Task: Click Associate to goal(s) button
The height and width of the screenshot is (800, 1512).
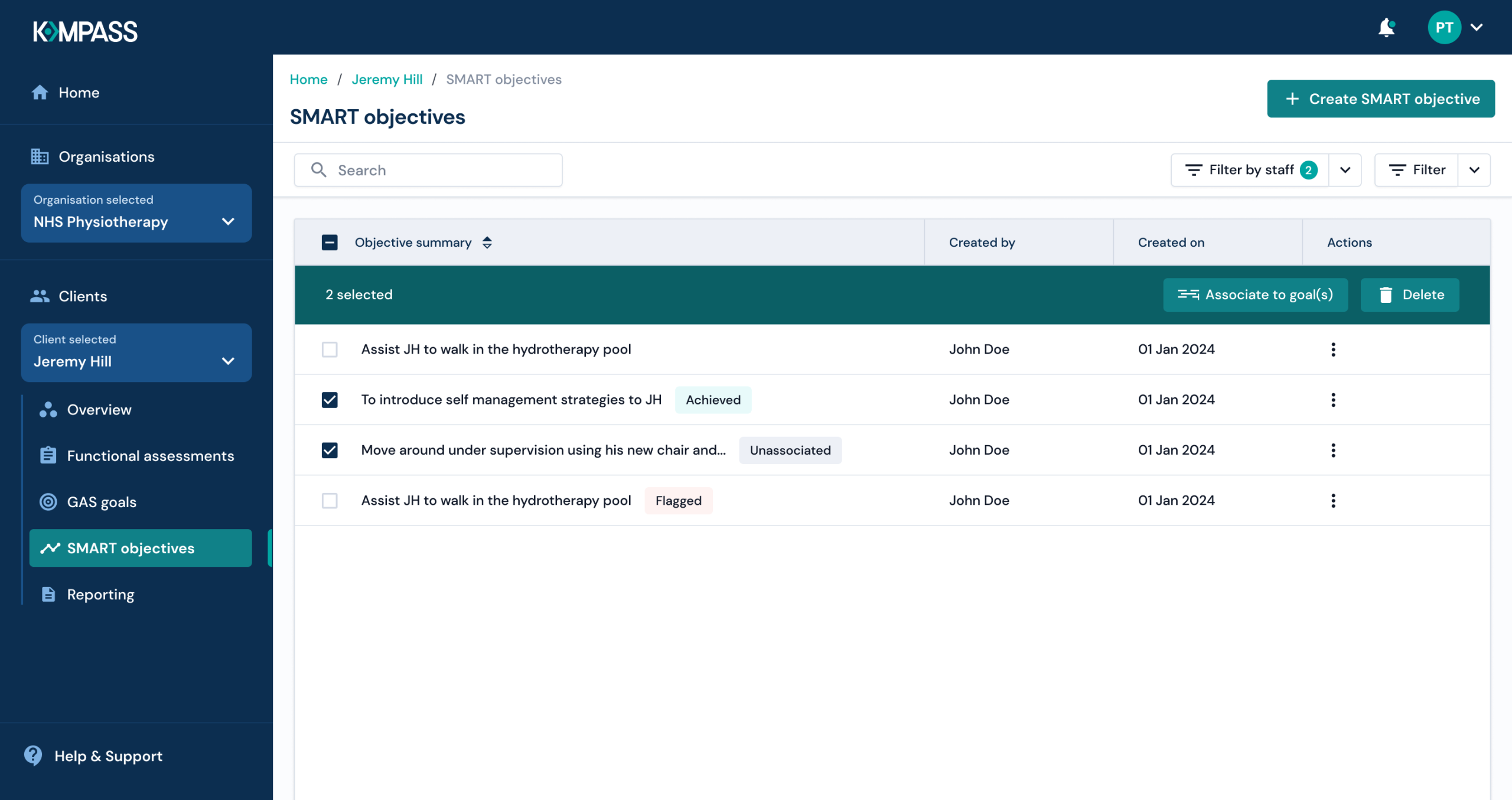Action: tap(1255, 295)
